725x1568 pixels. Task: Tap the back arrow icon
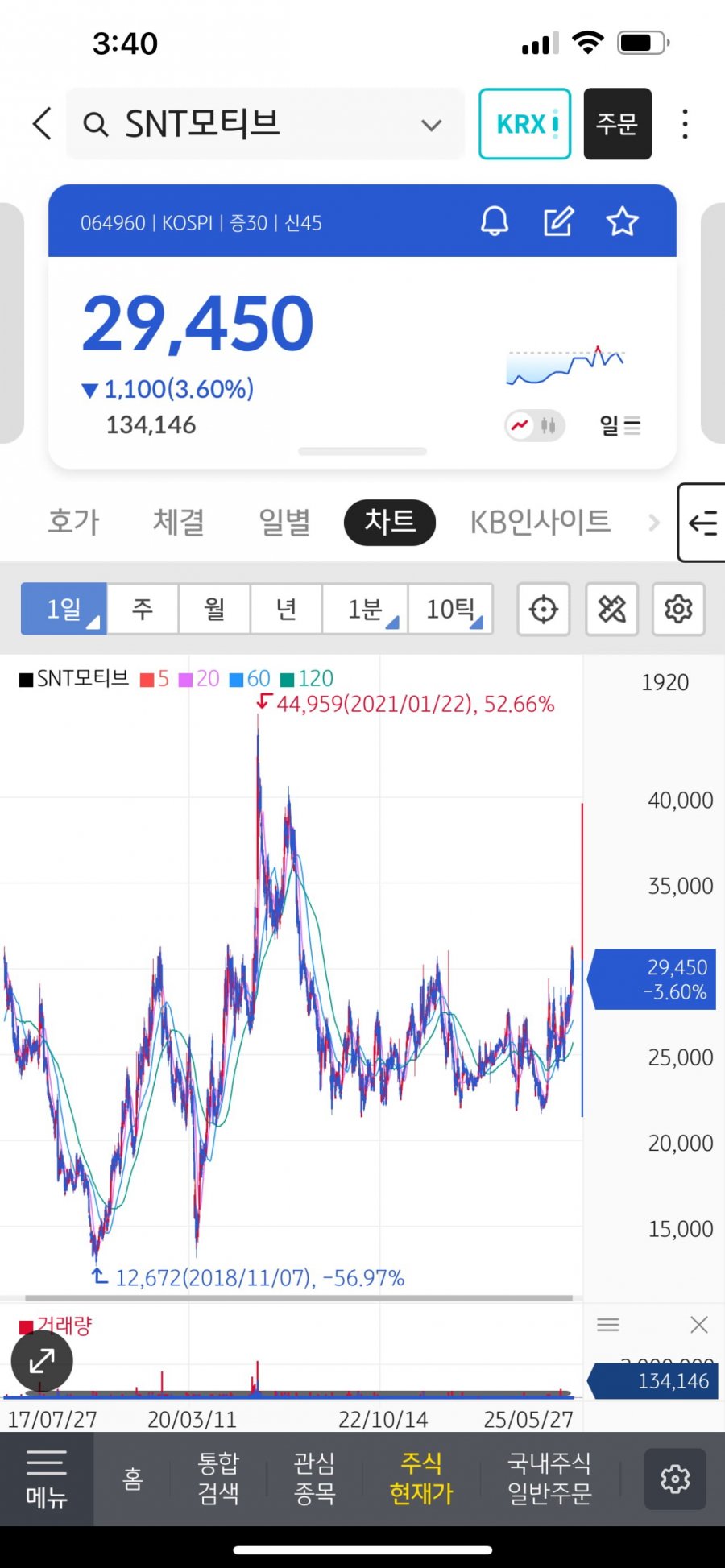43,124
